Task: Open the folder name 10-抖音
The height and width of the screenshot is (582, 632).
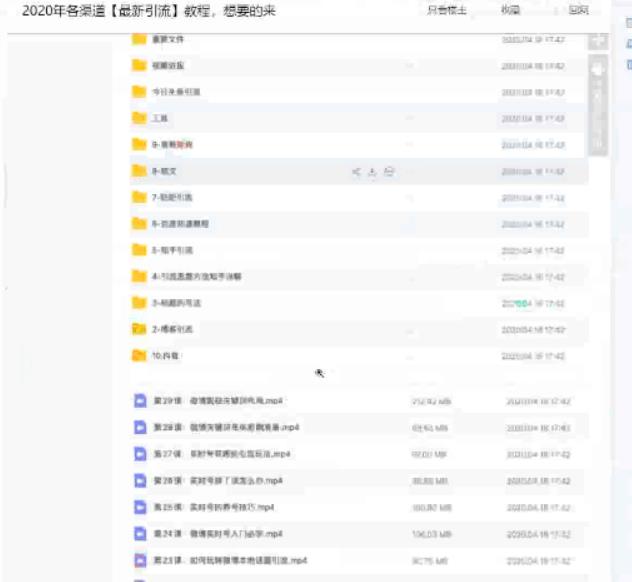Action: (x=165, y=356)
